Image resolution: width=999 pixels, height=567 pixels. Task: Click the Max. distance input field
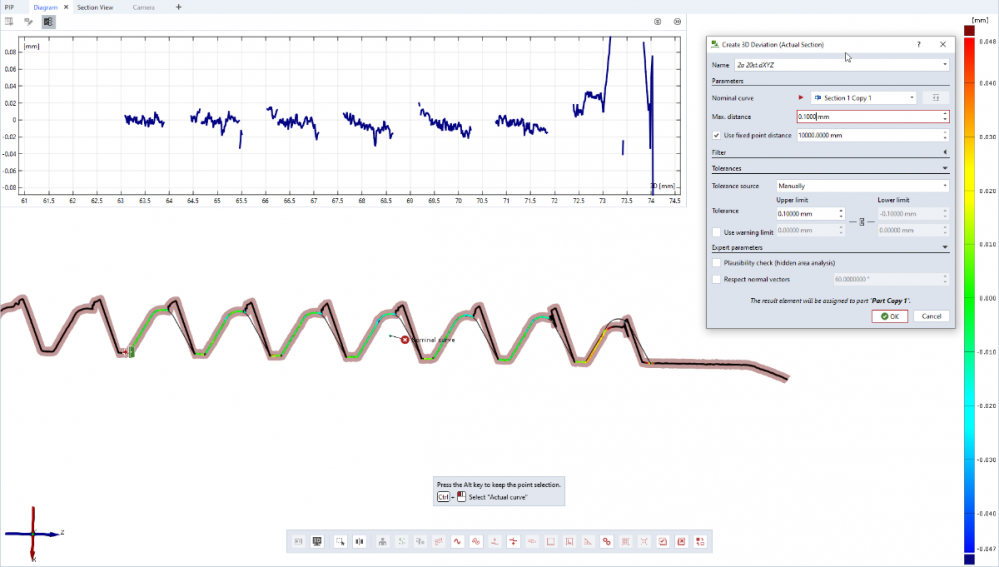(x=870, y=117)
